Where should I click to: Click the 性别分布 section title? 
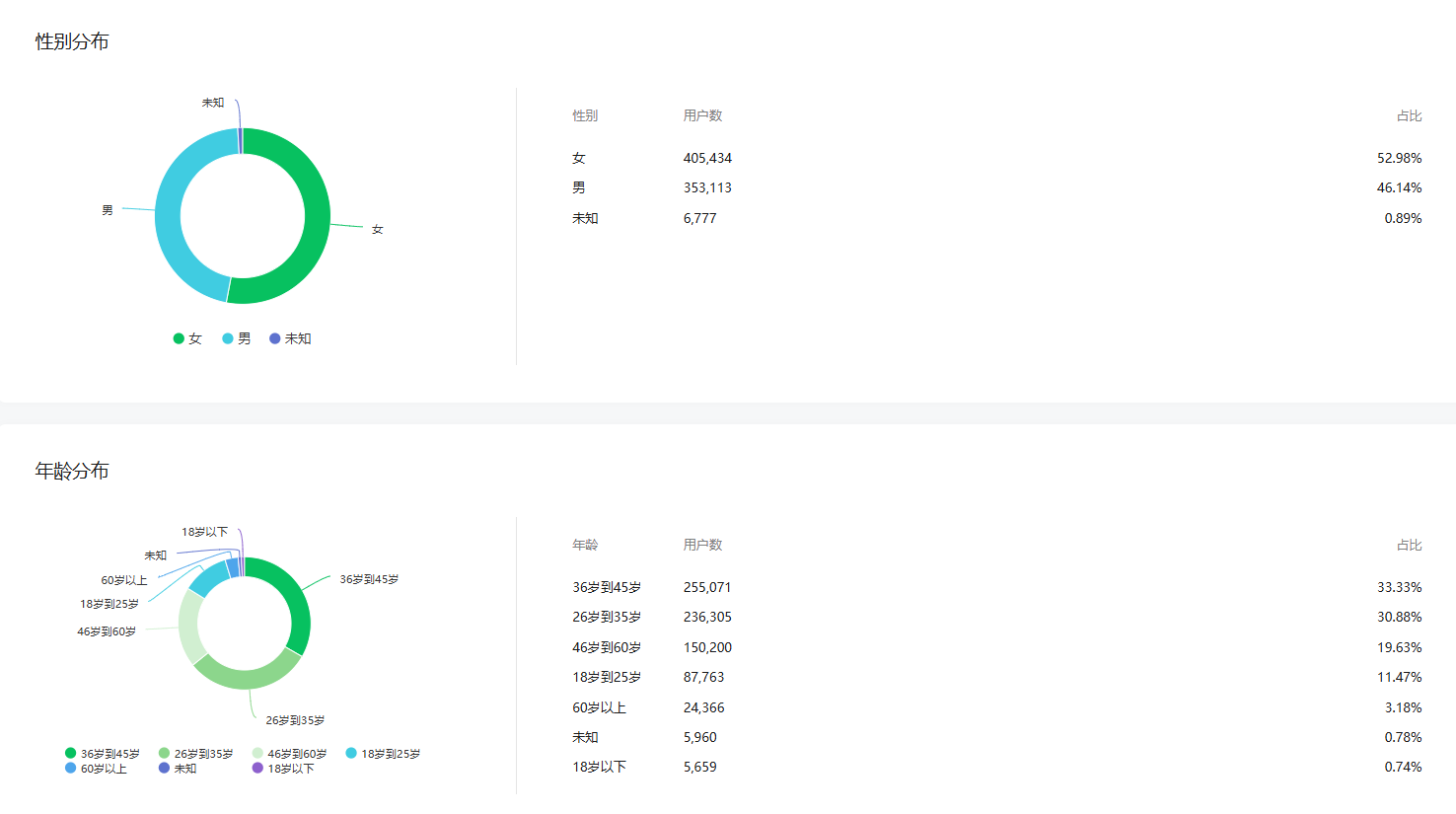click(72, 41)
